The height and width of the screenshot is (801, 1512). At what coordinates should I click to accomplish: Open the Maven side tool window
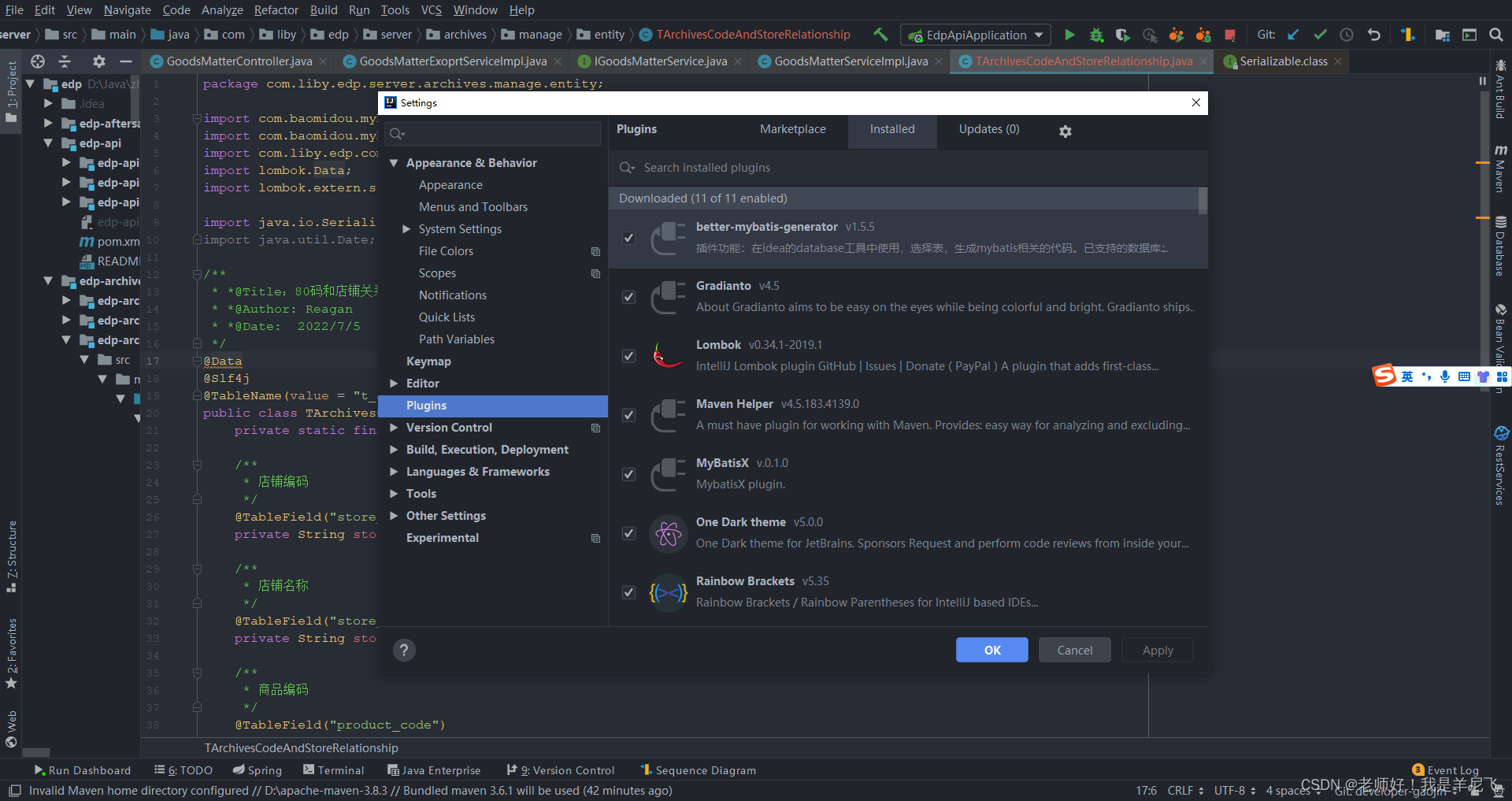point(1501,169)
